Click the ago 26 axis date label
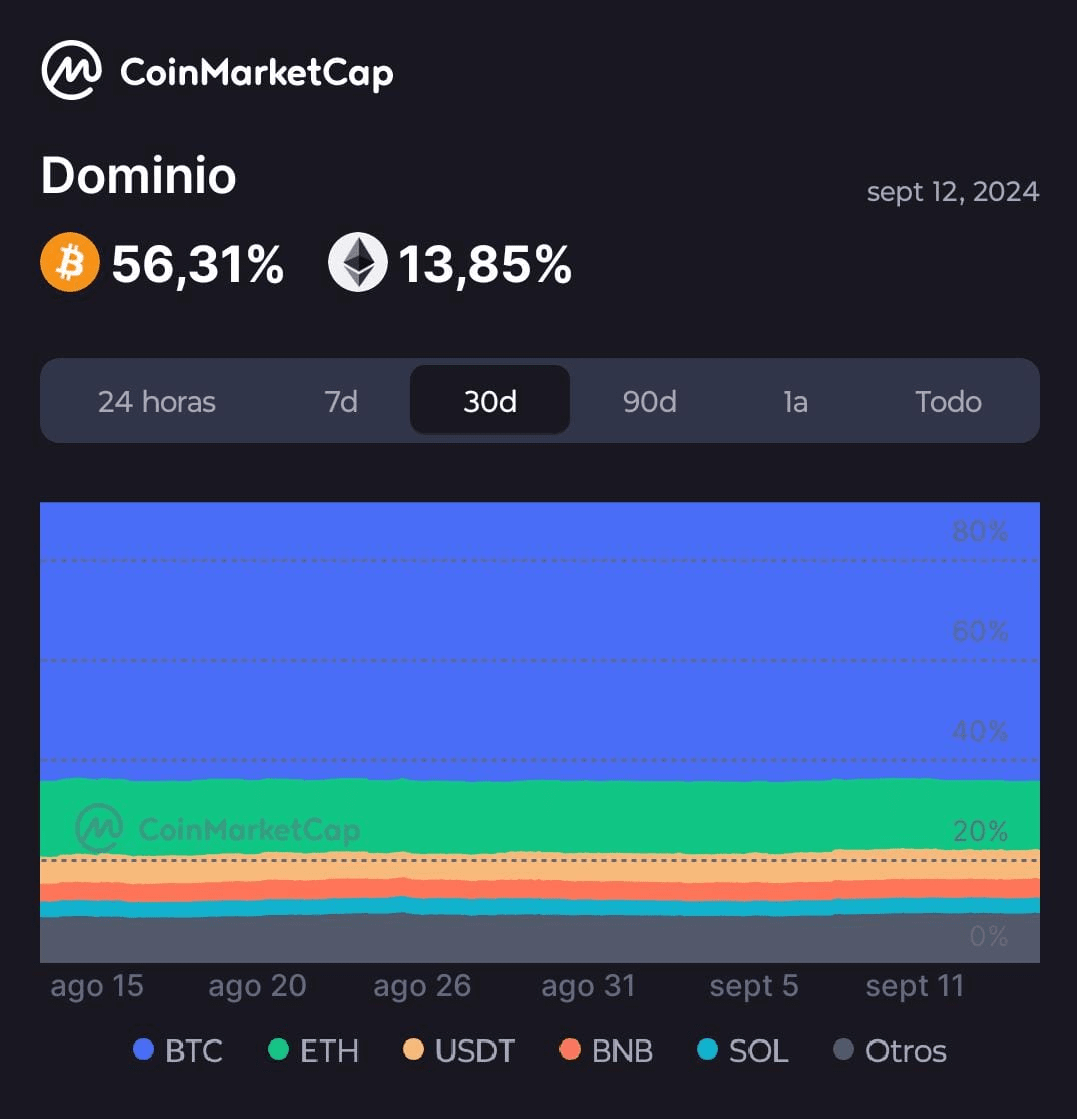 click(422, 987)
